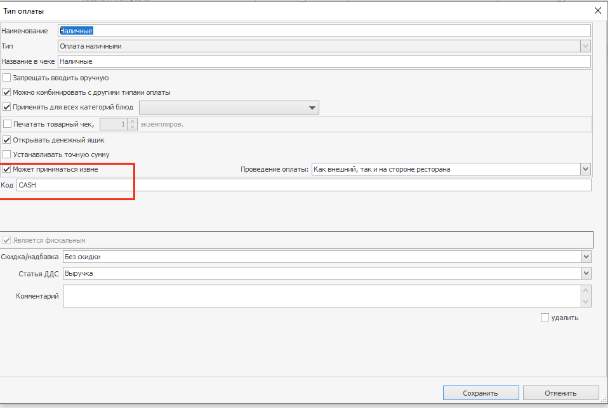Open the Статья ДДС dropdown
608x408 pixels.
pos(585,272)
